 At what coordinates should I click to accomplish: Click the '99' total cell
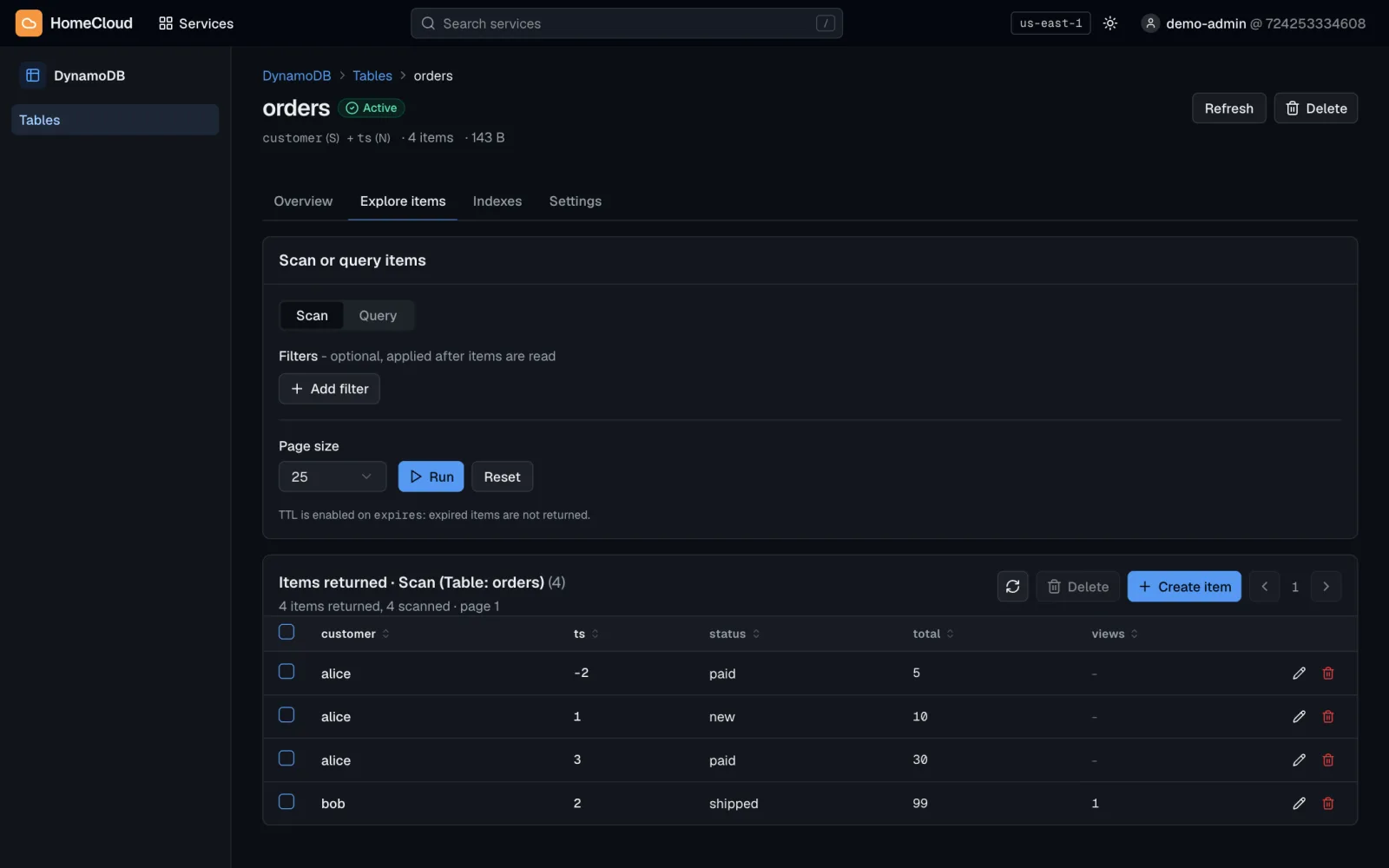tap(920, 804)
